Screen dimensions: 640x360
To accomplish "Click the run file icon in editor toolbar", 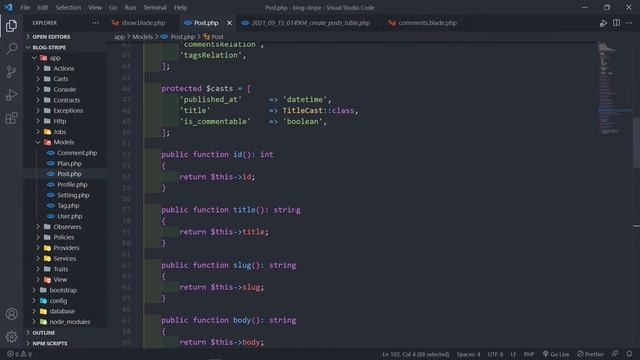I will (x=603, y=23).
